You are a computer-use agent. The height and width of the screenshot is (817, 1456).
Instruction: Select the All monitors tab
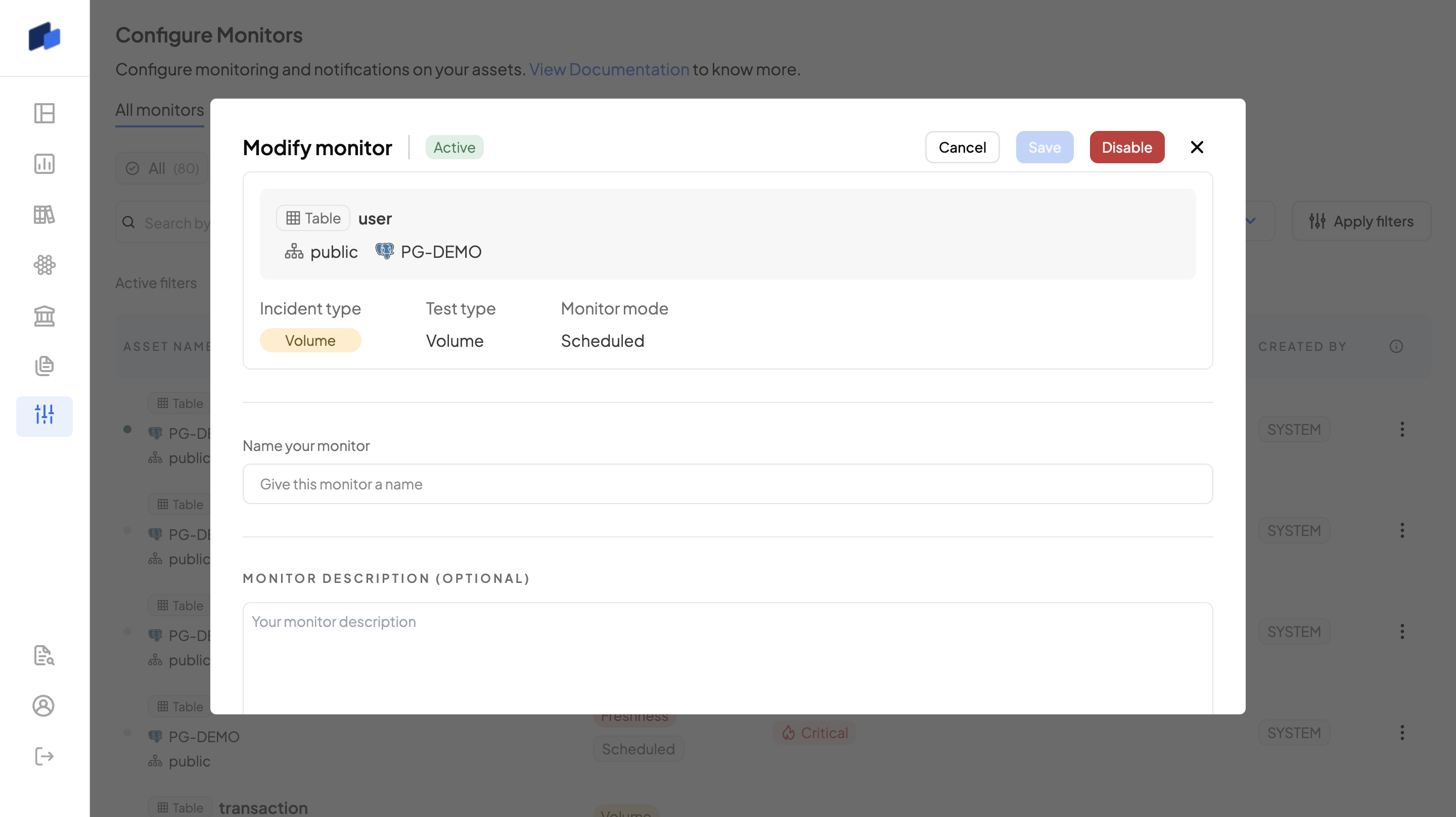pos(159,110)
